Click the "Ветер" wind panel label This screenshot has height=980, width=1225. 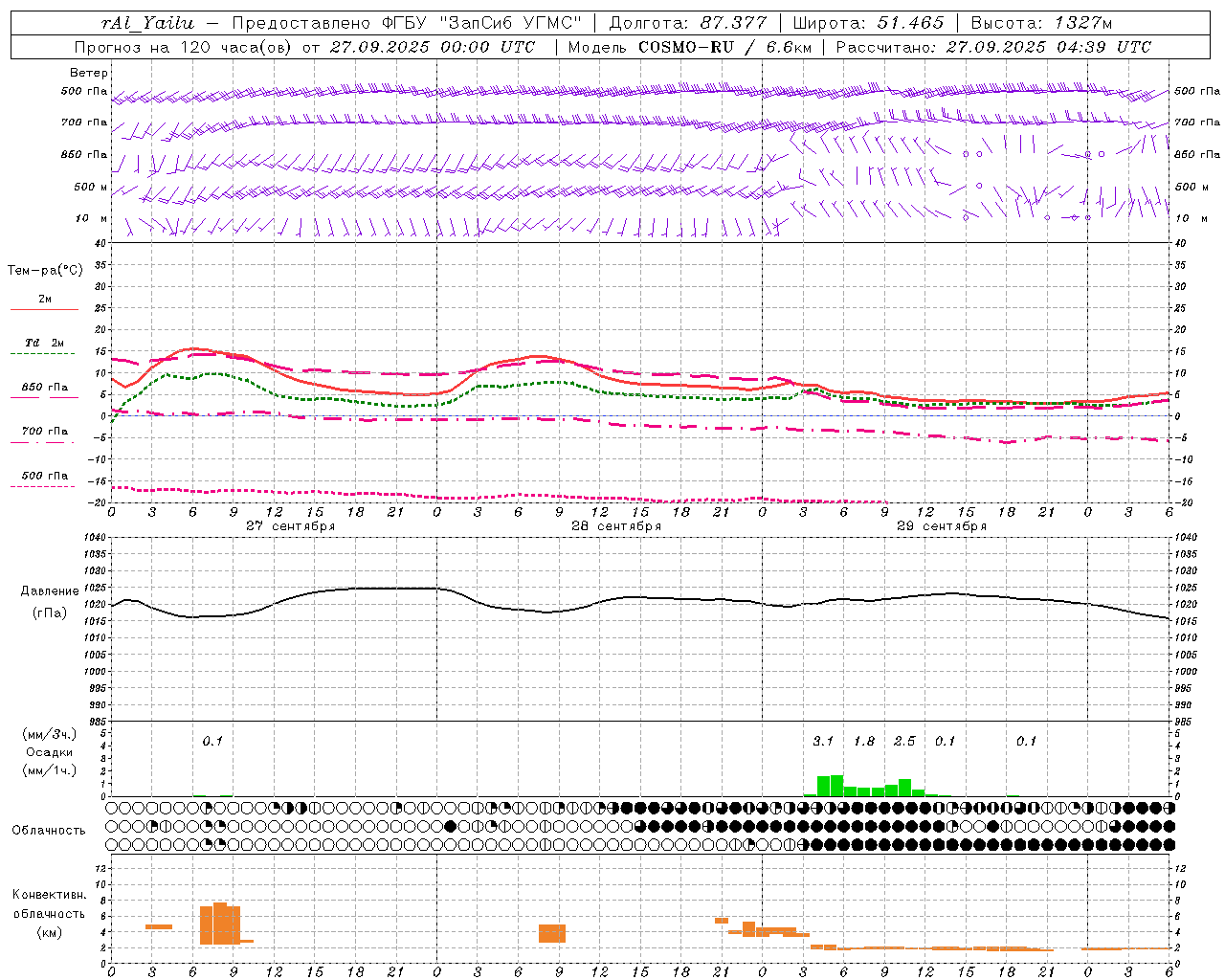89,73
